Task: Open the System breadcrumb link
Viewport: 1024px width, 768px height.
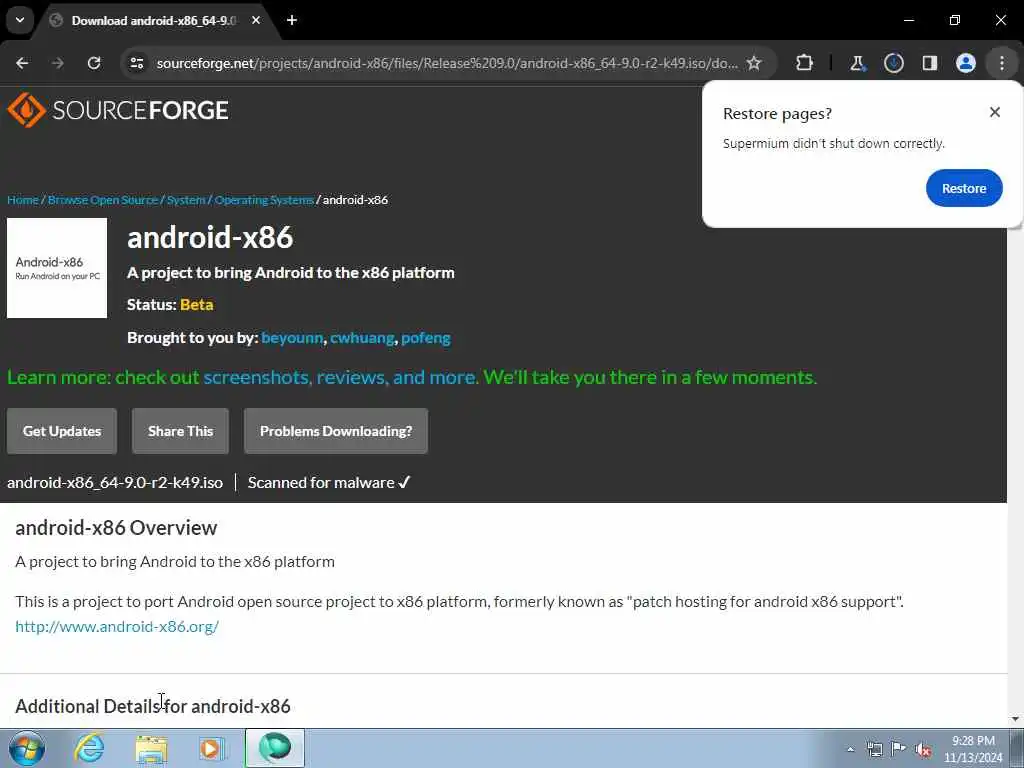Action: [185, 200]
